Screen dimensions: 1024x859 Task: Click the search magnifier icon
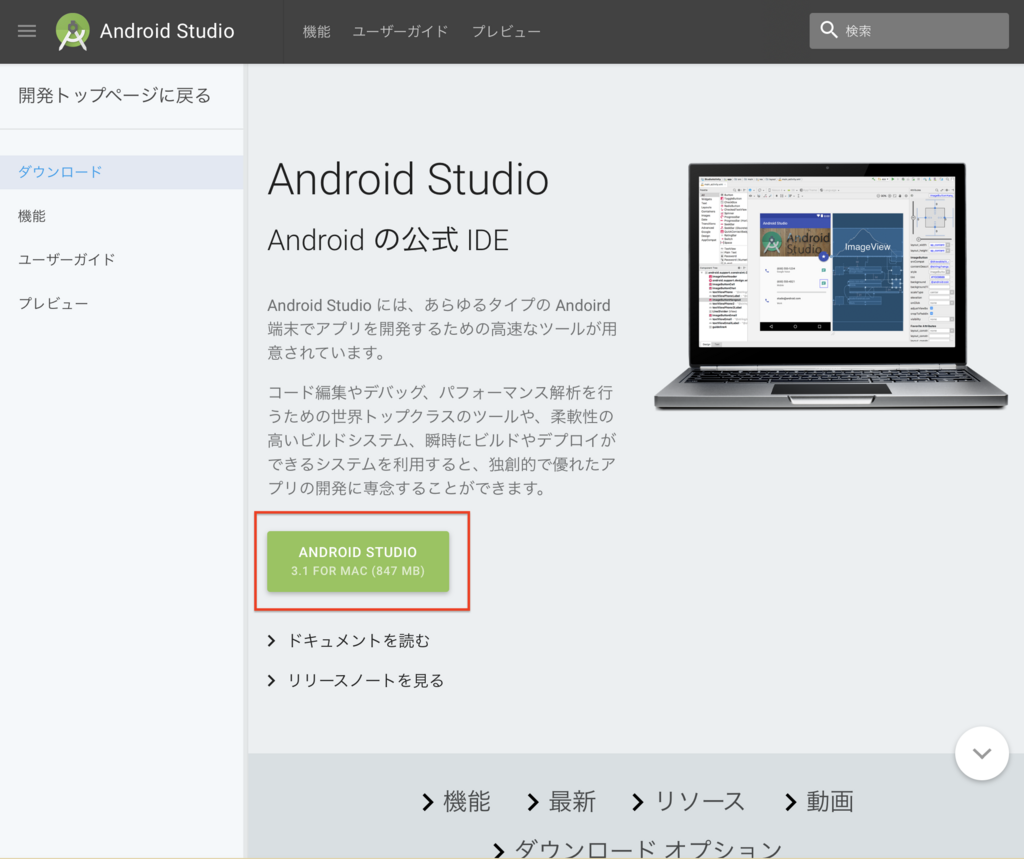pyautogui.click(x=830, y=30)
